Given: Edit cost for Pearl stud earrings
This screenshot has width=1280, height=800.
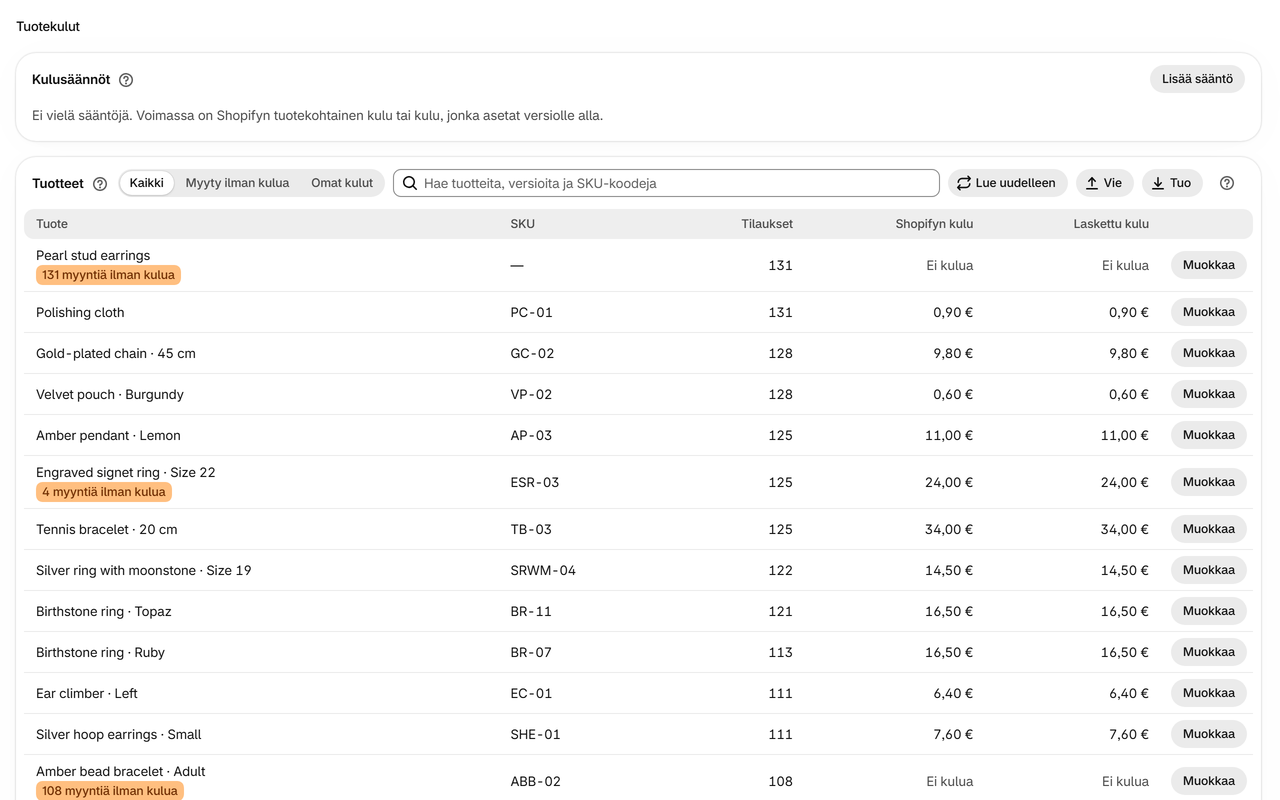Looking at the screenshot, I should (1209, 265).
